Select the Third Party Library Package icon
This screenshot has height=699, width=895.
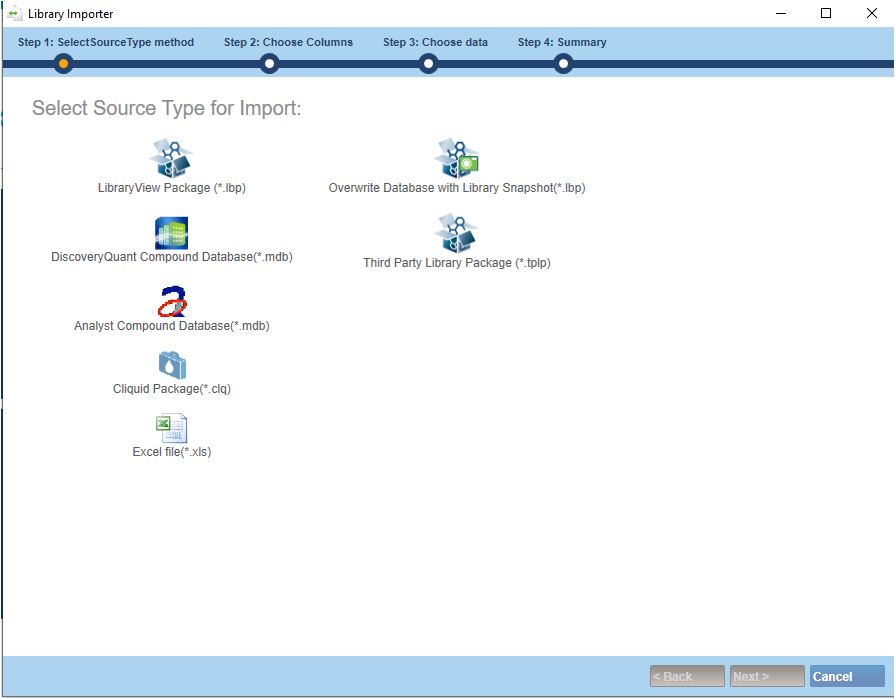click(457, 233)
